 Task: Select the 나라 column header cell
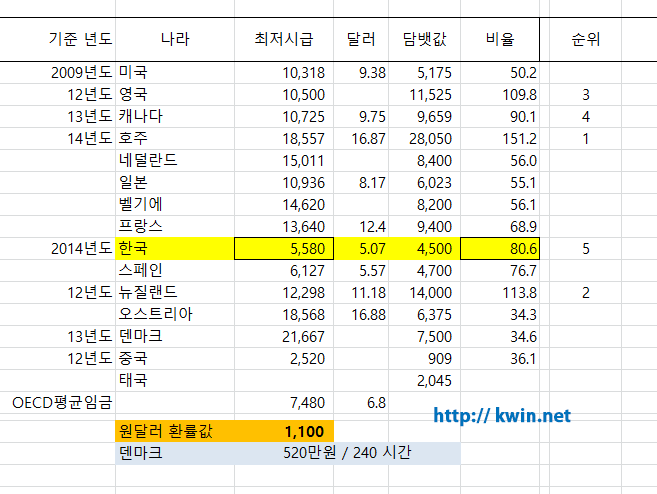[x=174, y=40]
